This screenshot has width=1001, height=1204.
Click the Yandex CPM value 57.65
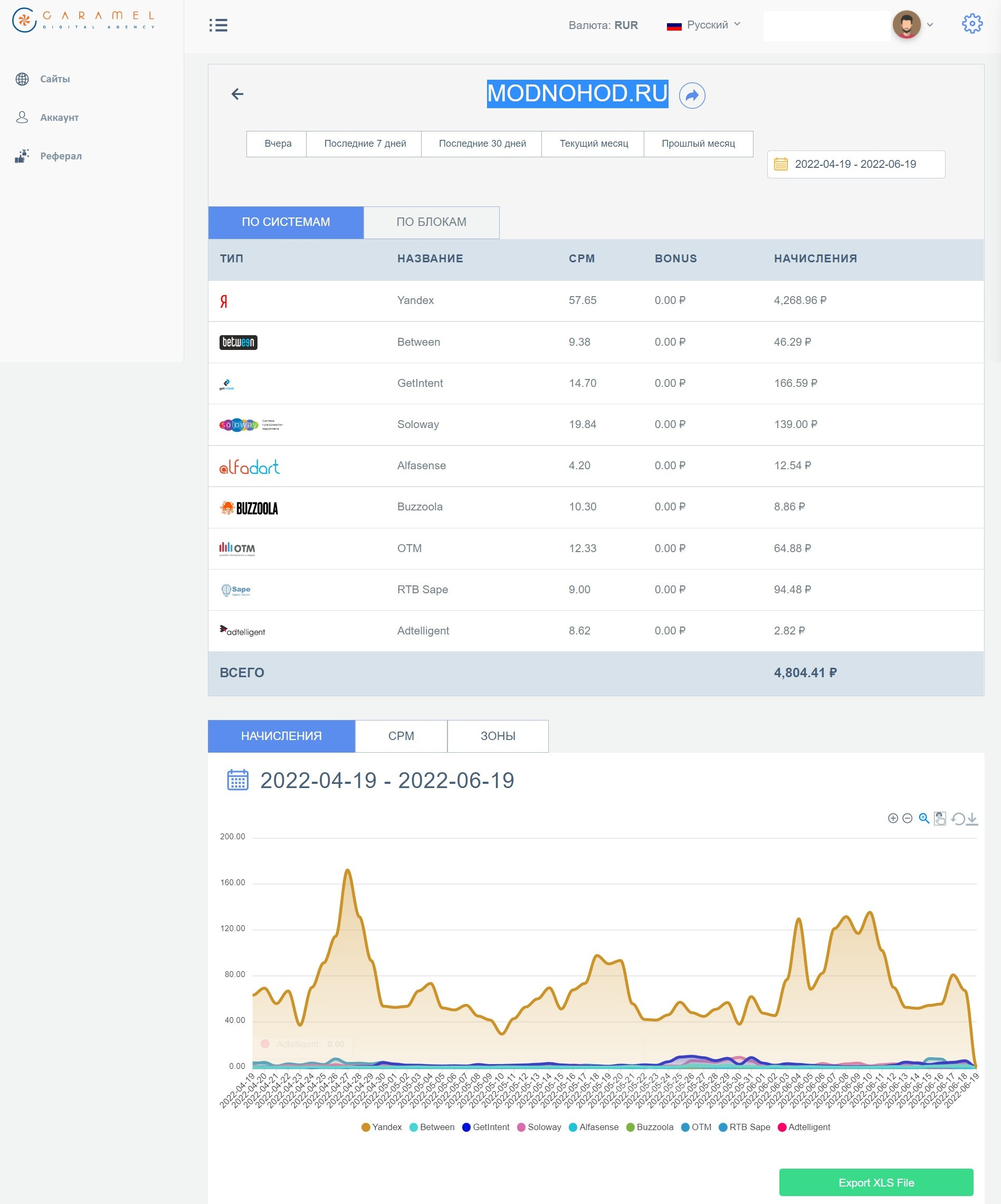point(583,300)
